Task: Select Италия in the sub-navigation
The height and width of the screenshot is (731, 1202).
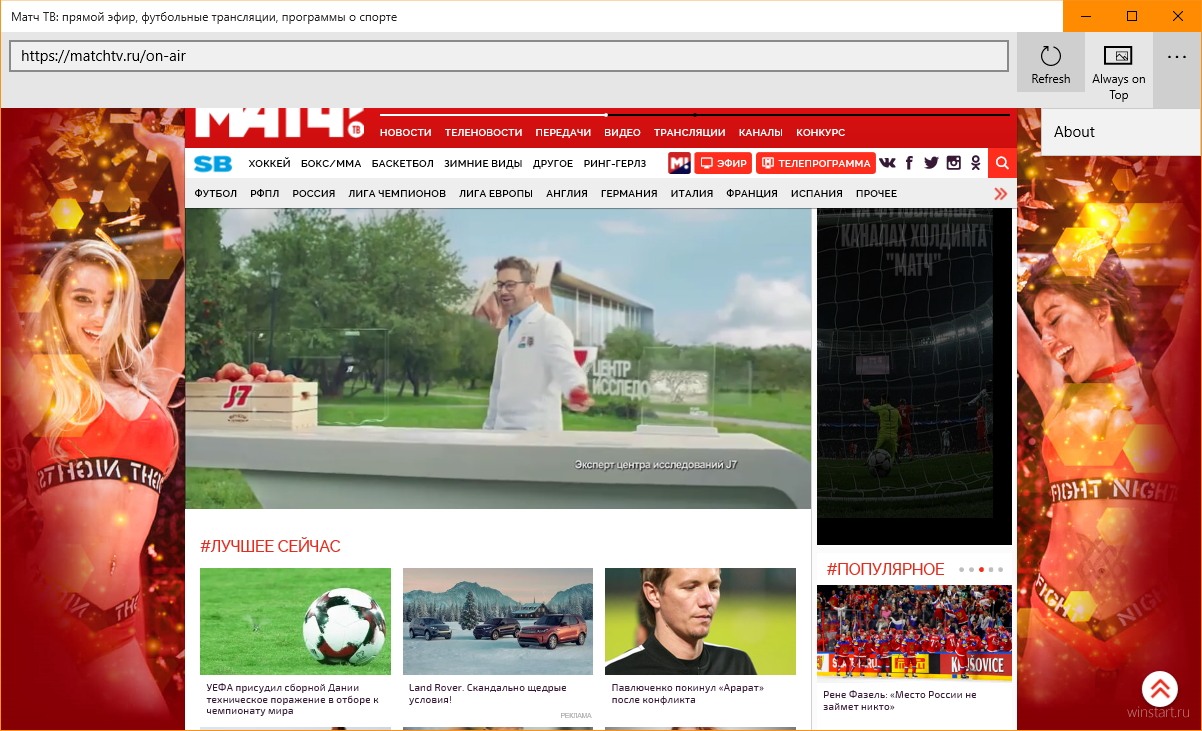Action: point(692,193)
